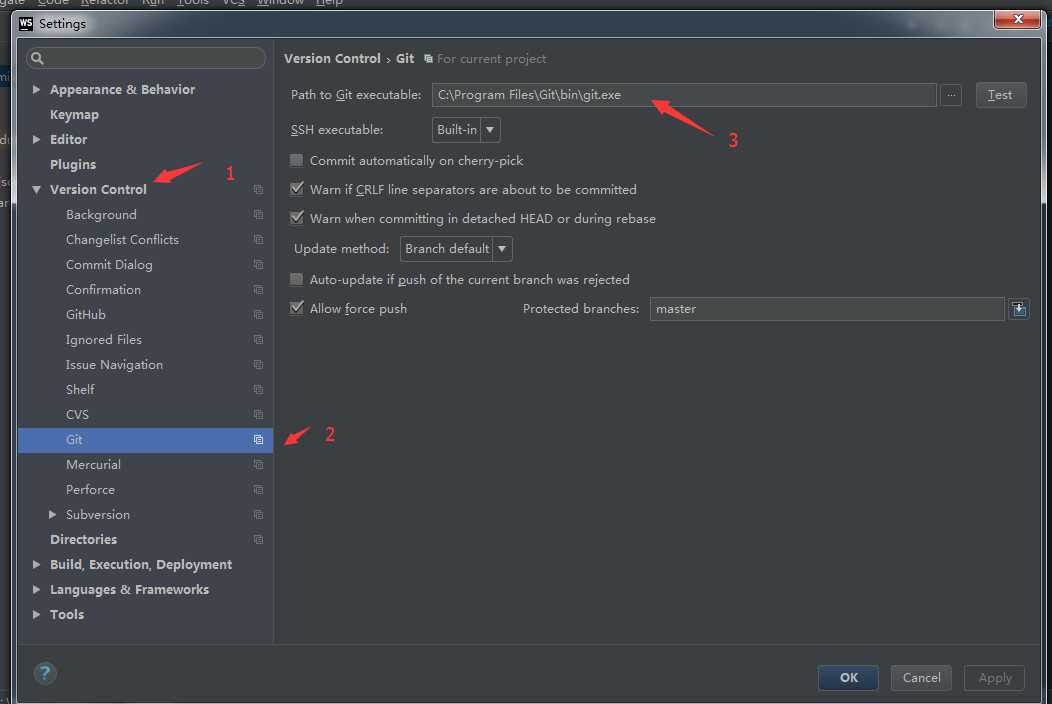The image size is (1052, 704).
Task: Open the Refactor menu in main window
Action: pyautogui.click(x=105, y=3)
